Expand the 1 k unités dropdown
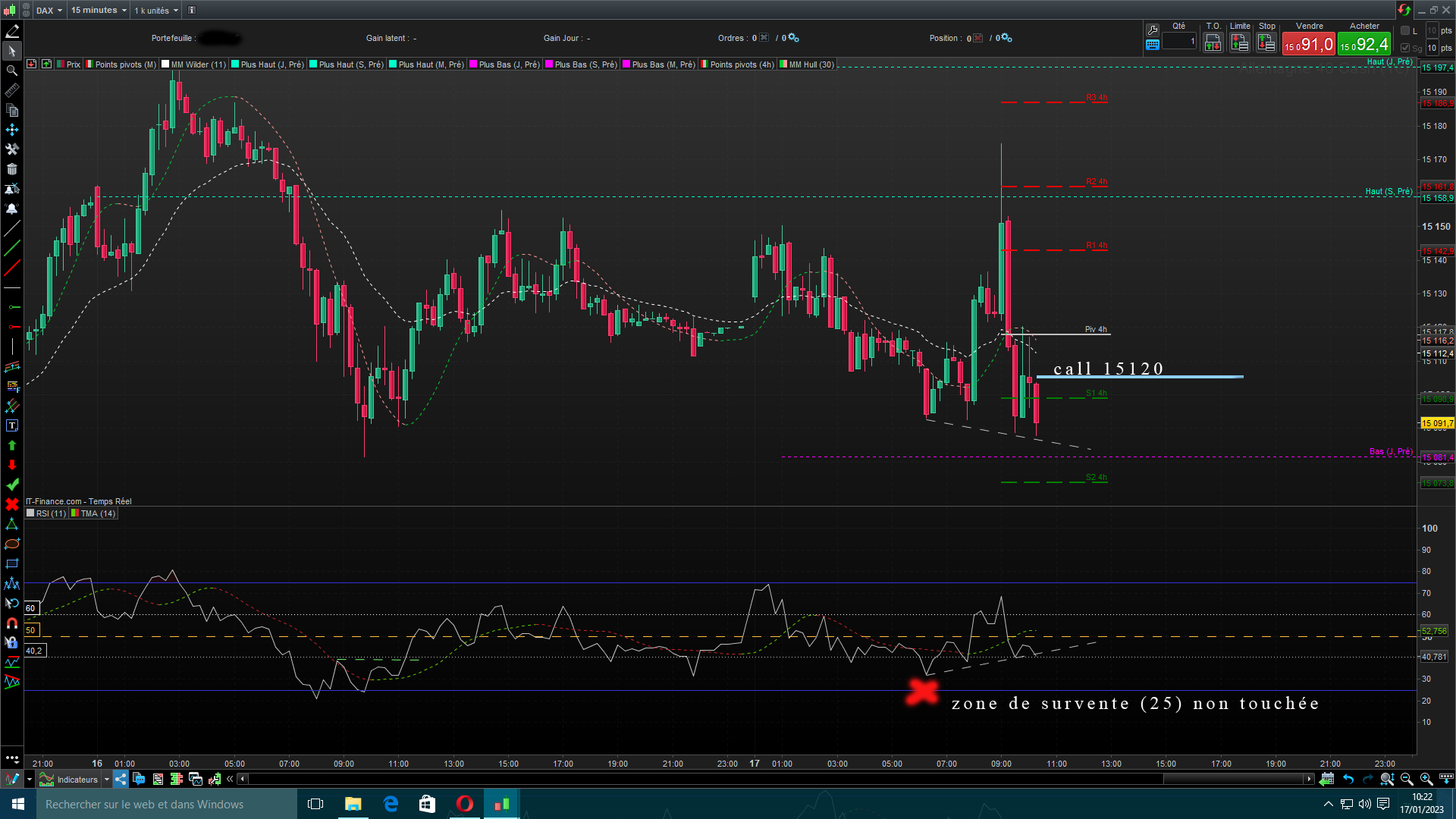This screenshot has height=819, width=1456. click(156, 10)
